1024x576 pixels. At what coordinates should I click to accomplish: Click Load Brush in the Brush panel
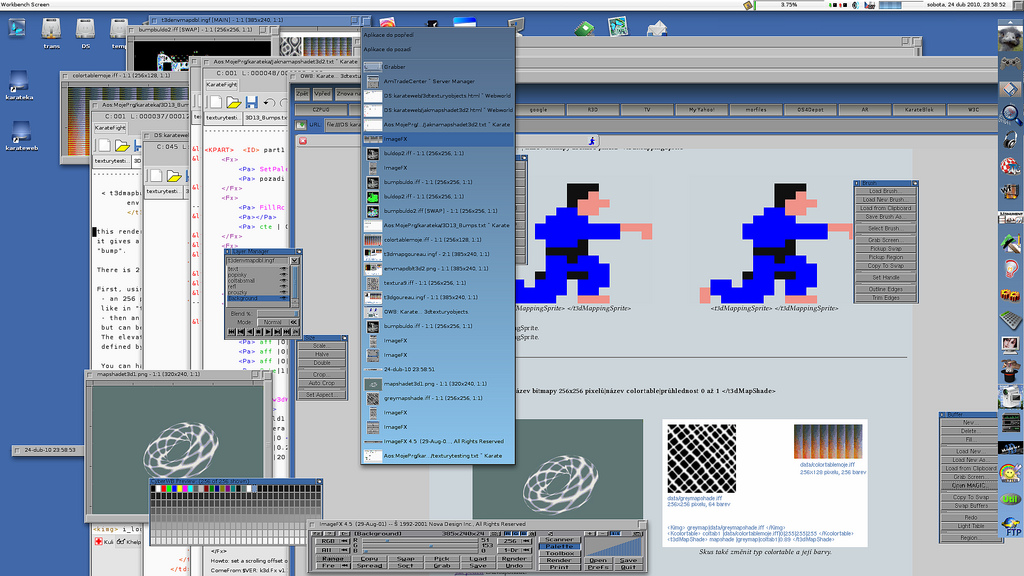882,191
